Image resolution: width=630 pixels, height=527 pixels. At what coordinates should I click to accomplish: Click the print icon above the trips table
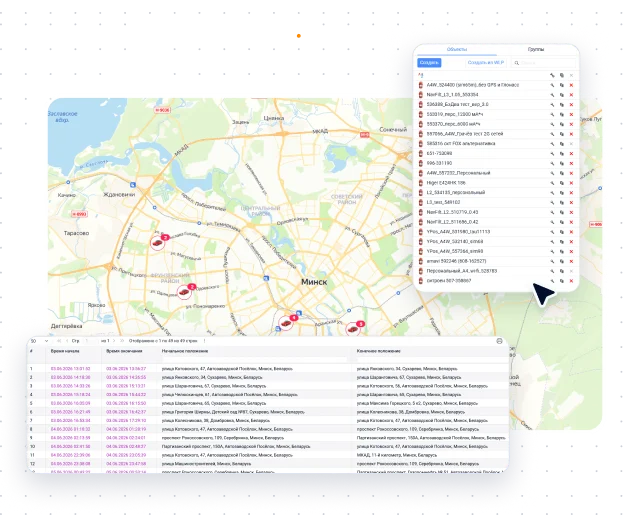[x=499, y=341]
